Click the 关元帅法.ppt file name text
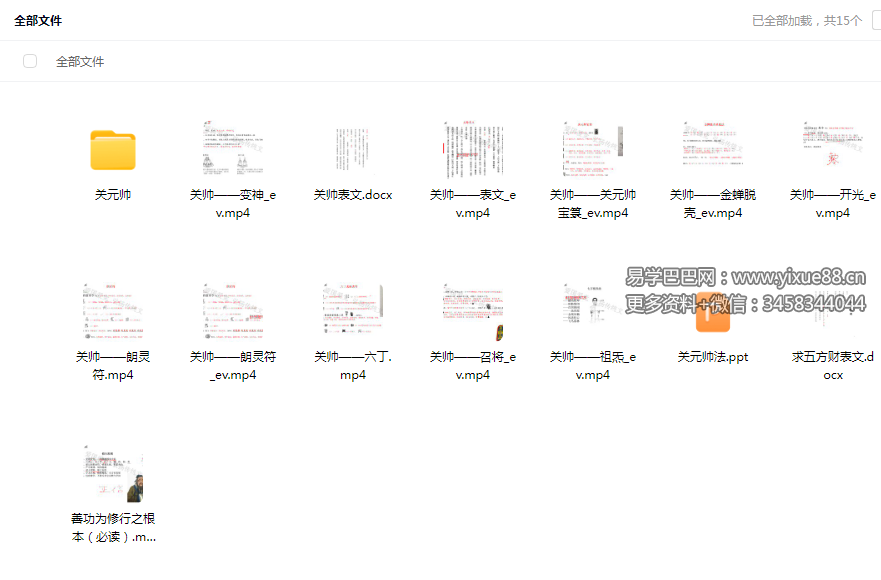Screen dimensions: 881x580 (713, 357)
